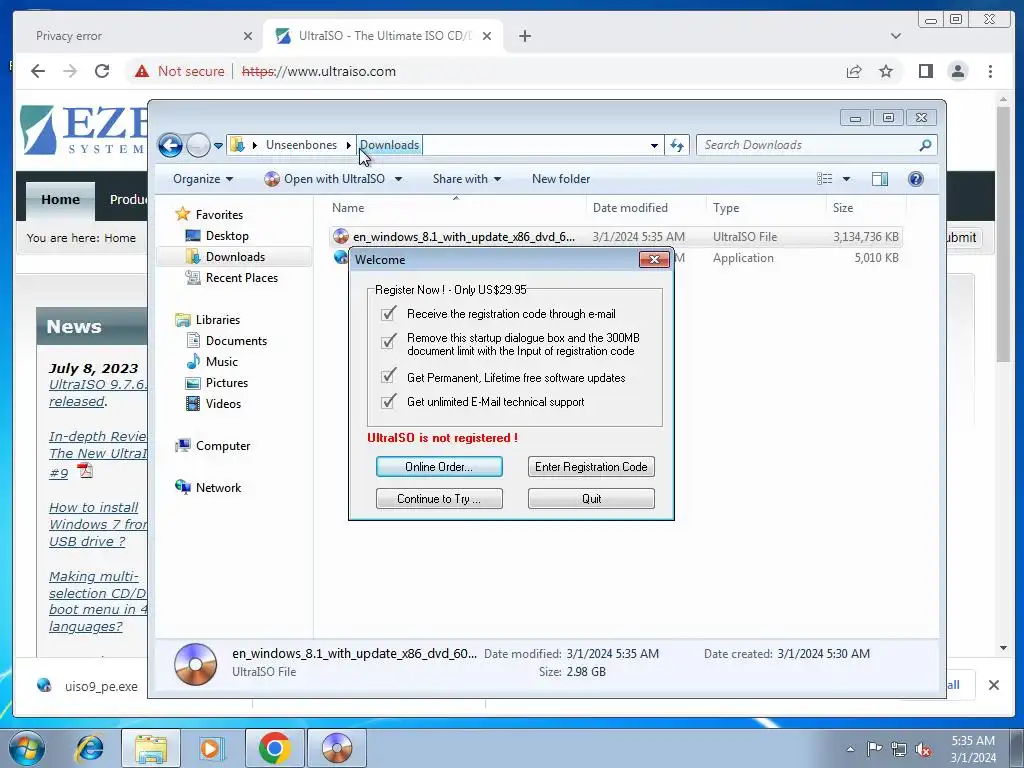Switch to Privacy error browser tab
1024x768 pixels.
pos(137,36)
